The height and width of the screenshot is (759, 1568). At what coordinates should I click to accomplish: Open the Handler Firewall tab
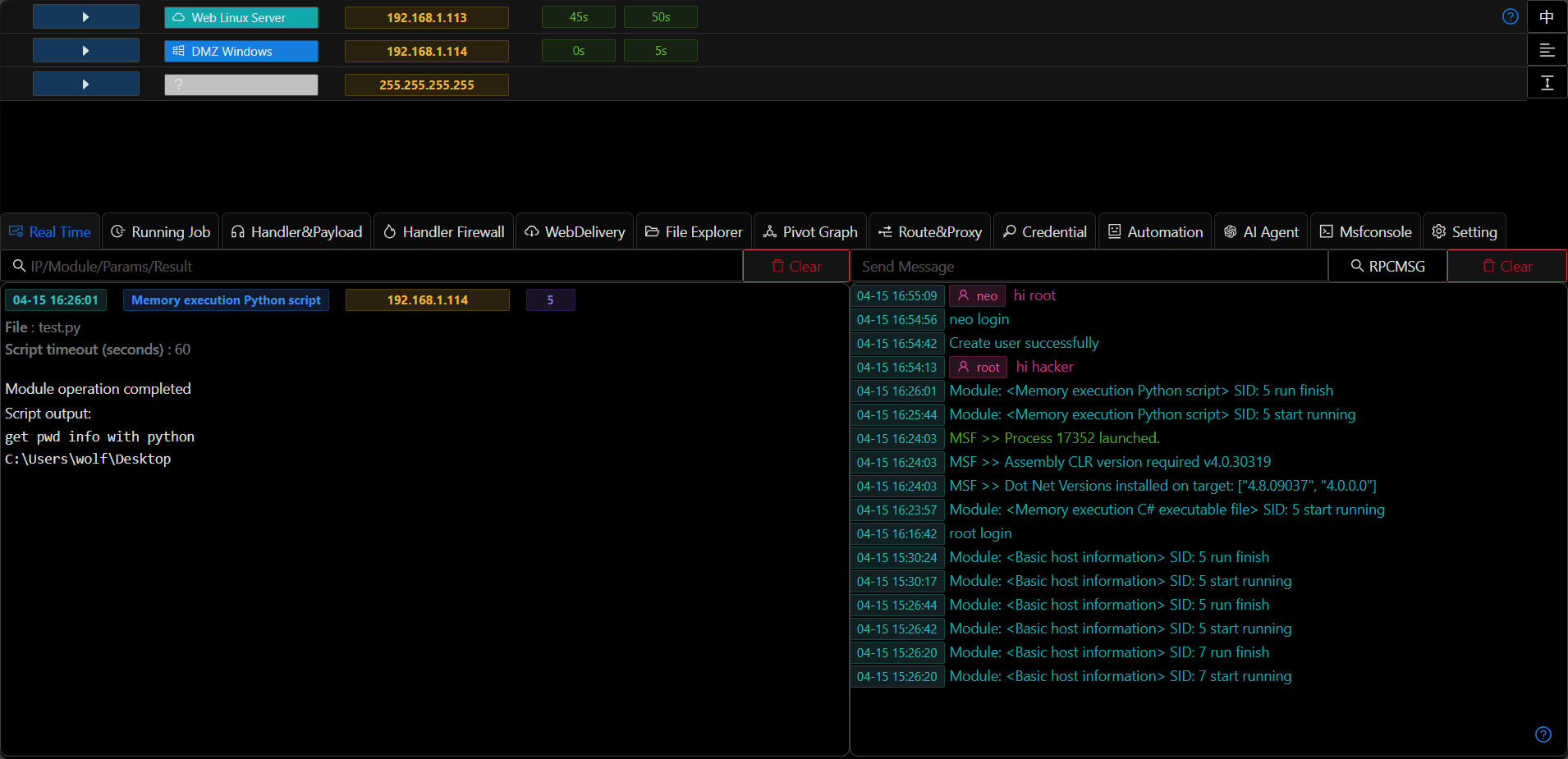444,232
